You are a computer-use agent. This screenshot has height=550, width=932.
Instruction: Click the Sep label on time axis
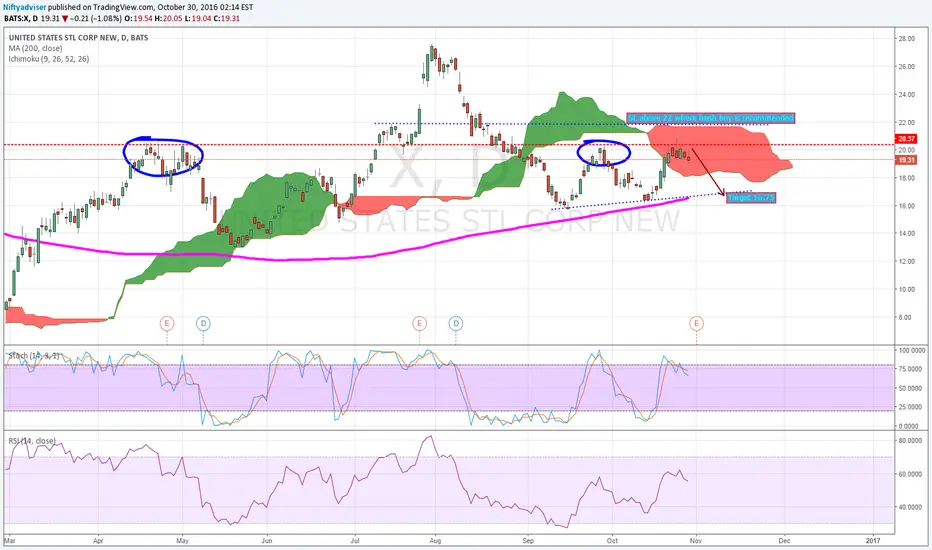point(528,541)
